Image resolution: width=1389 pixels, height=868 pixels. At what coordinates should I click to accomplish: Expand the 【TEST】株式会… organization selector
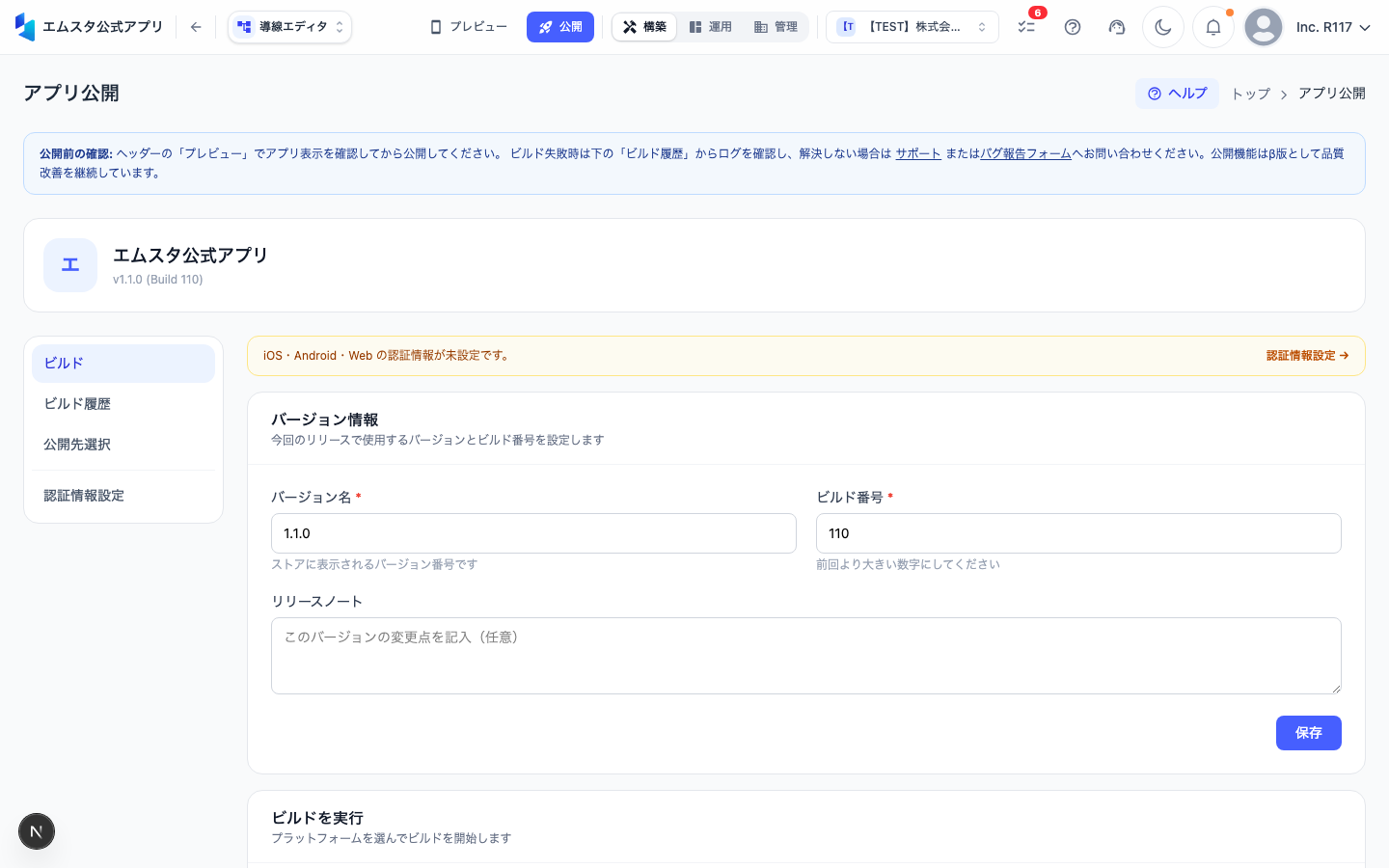point(912,27)
